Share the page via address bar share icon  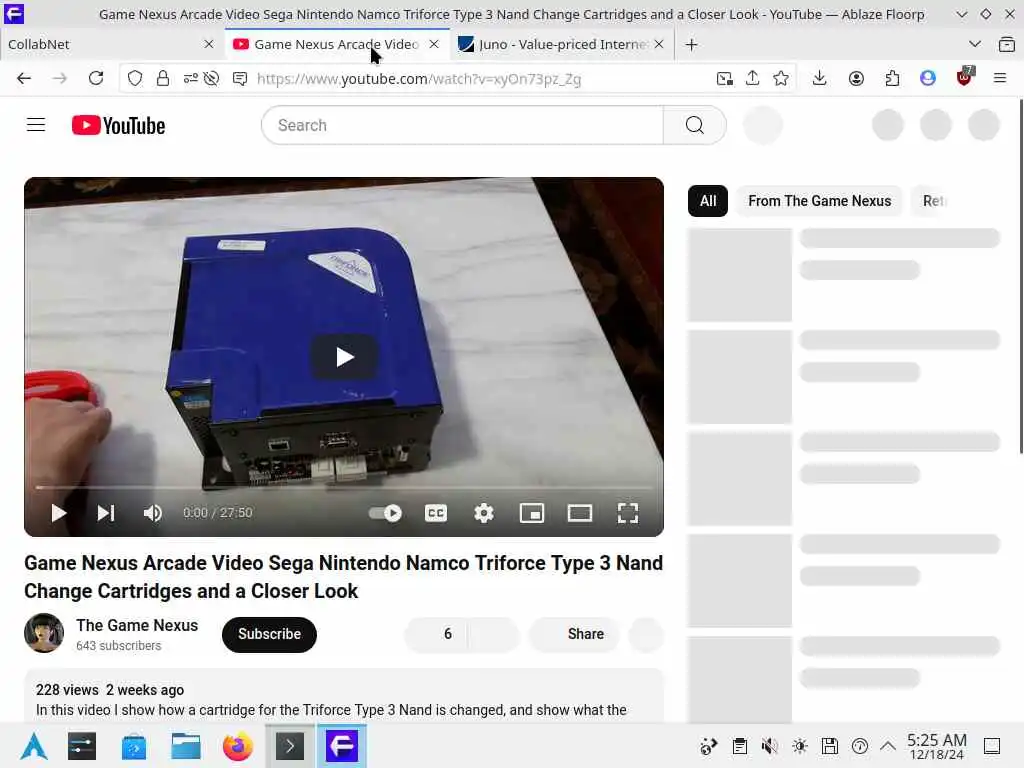tap(752, 78)
